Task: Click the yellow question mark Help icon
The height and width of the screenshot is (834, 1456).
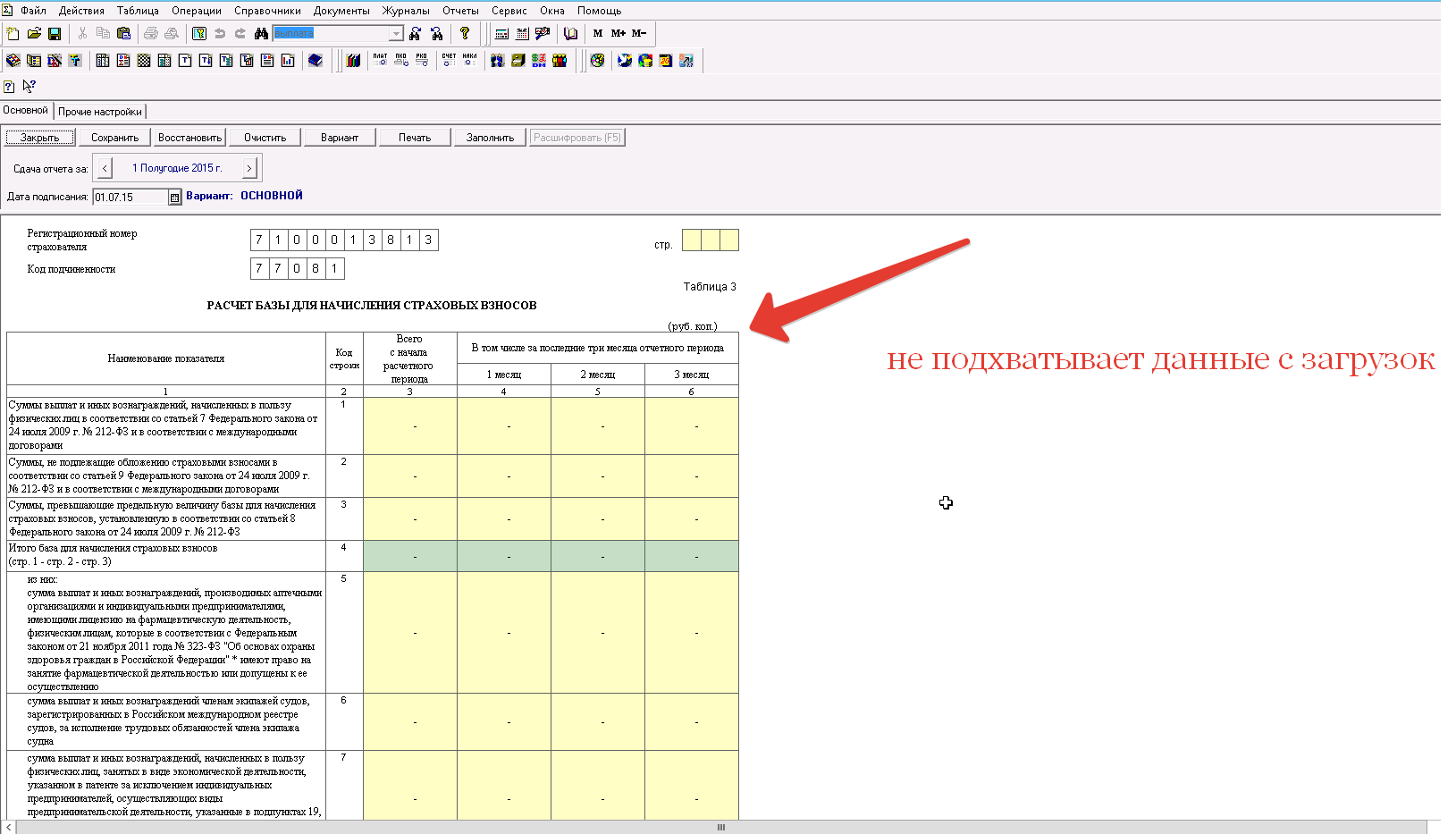Action: pos(465,34)
